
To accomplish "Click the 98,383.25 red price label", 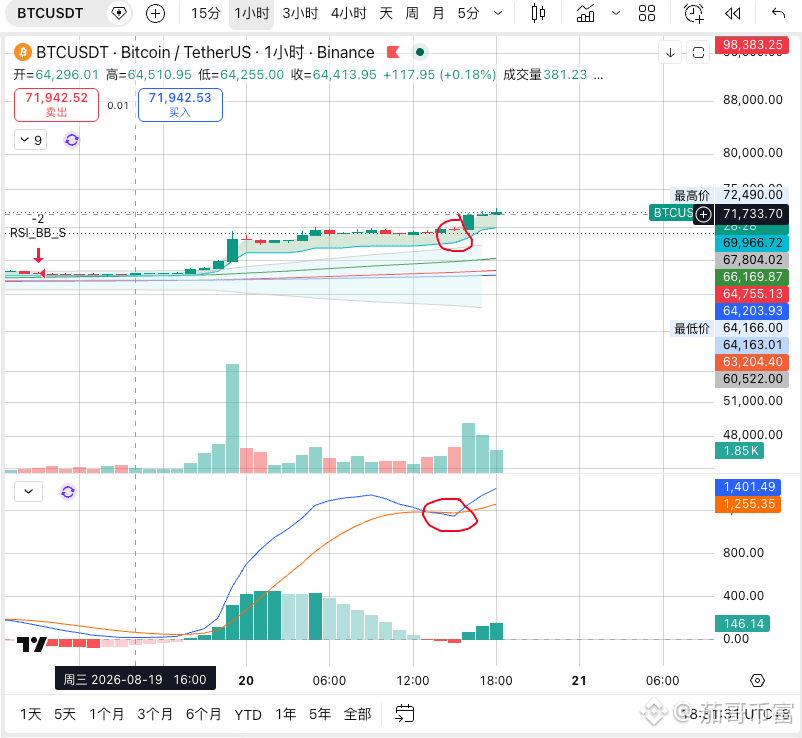I will point(752,45).
